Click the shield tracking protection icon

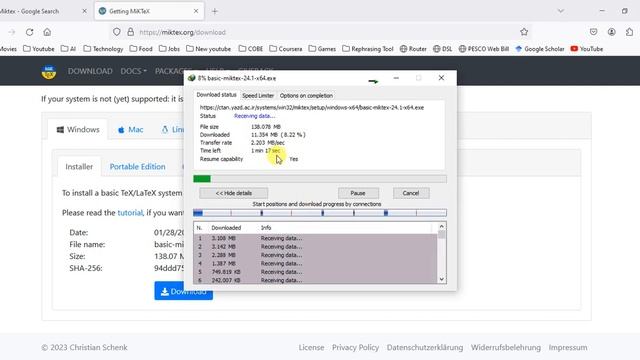pyautogui.click(x=117, y=32)
